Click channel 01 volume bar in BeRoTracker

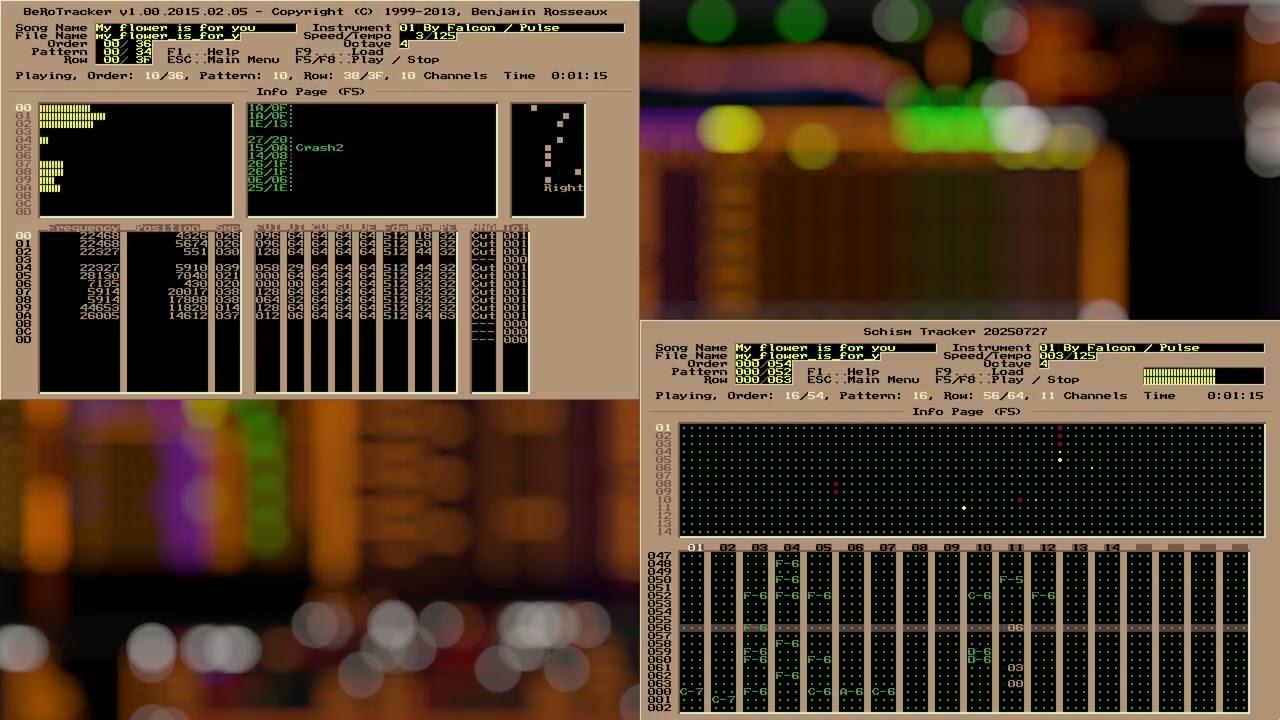tap(72, 116)
